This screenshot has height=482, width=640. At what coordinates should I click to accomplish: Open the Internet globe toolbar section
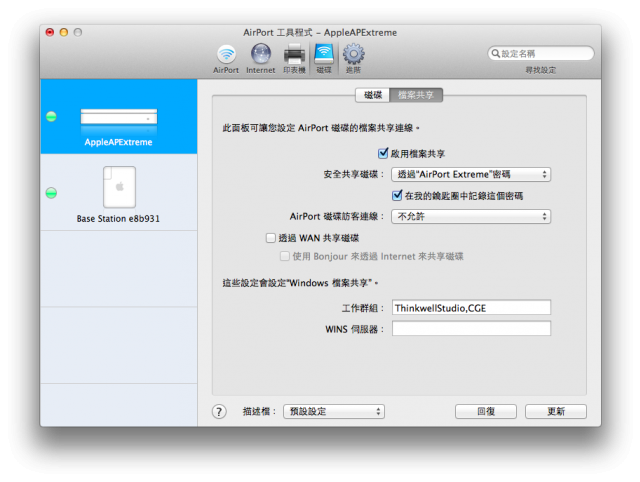(x=261, y=59)
